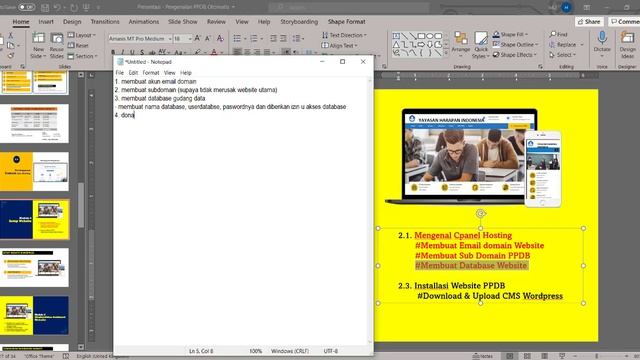Select the blue and yellow slide thumbnail
Screen dimensions: 640x360
(34, 220)
